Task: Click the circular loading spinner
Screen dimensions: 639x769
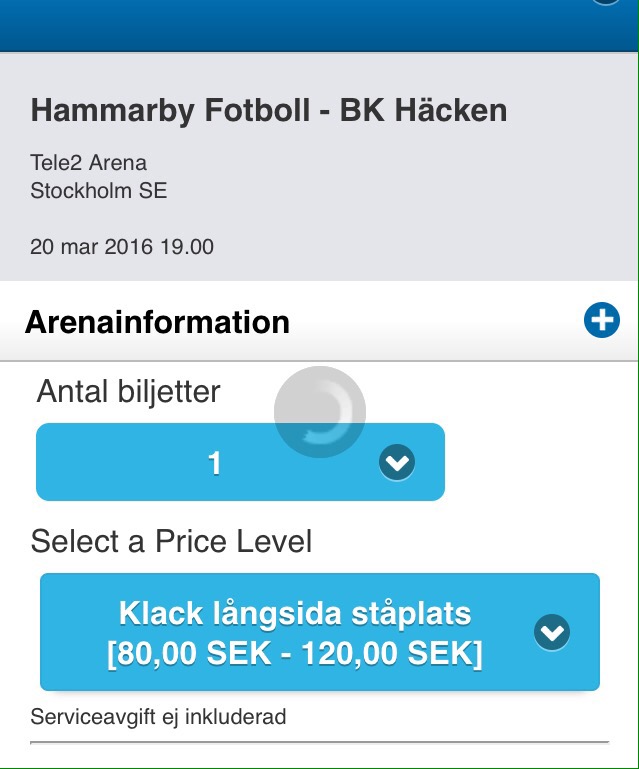Action: click(x=320, y=412)
